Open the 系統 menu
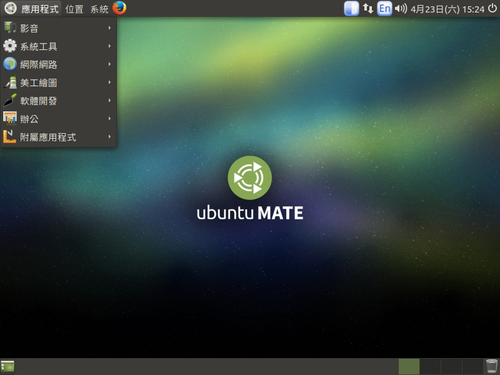Image resolution: width=500 pixels, height=375 pixels. [99, 9]
